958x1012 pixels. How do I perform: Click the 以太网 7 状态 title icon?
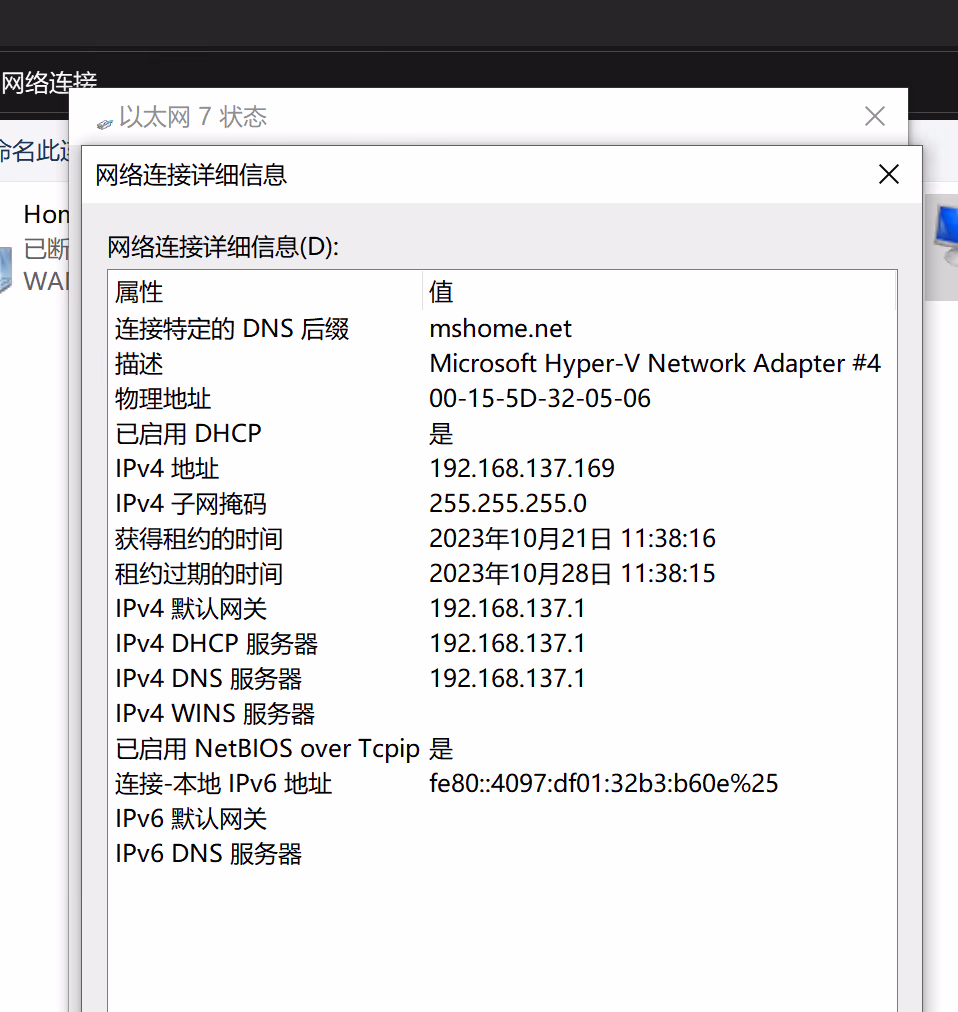click(x=105, y=120)
